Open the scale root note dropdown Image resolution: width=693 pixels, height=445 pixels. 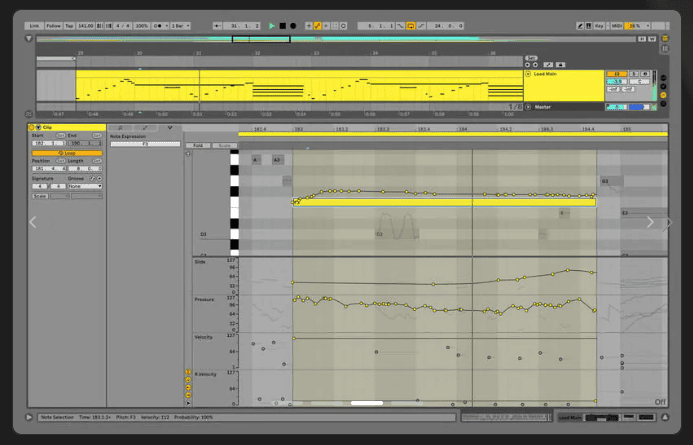coord(60,196)
